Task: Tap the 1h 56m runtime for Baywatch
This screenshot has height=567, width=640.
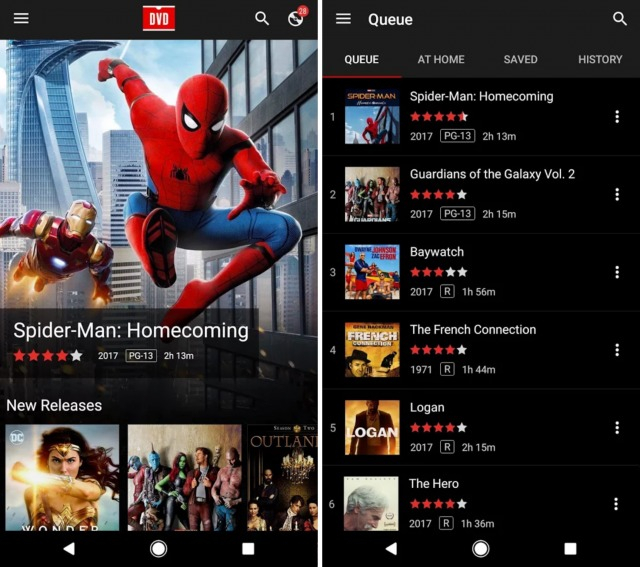Action: click(x=478, y=292)
